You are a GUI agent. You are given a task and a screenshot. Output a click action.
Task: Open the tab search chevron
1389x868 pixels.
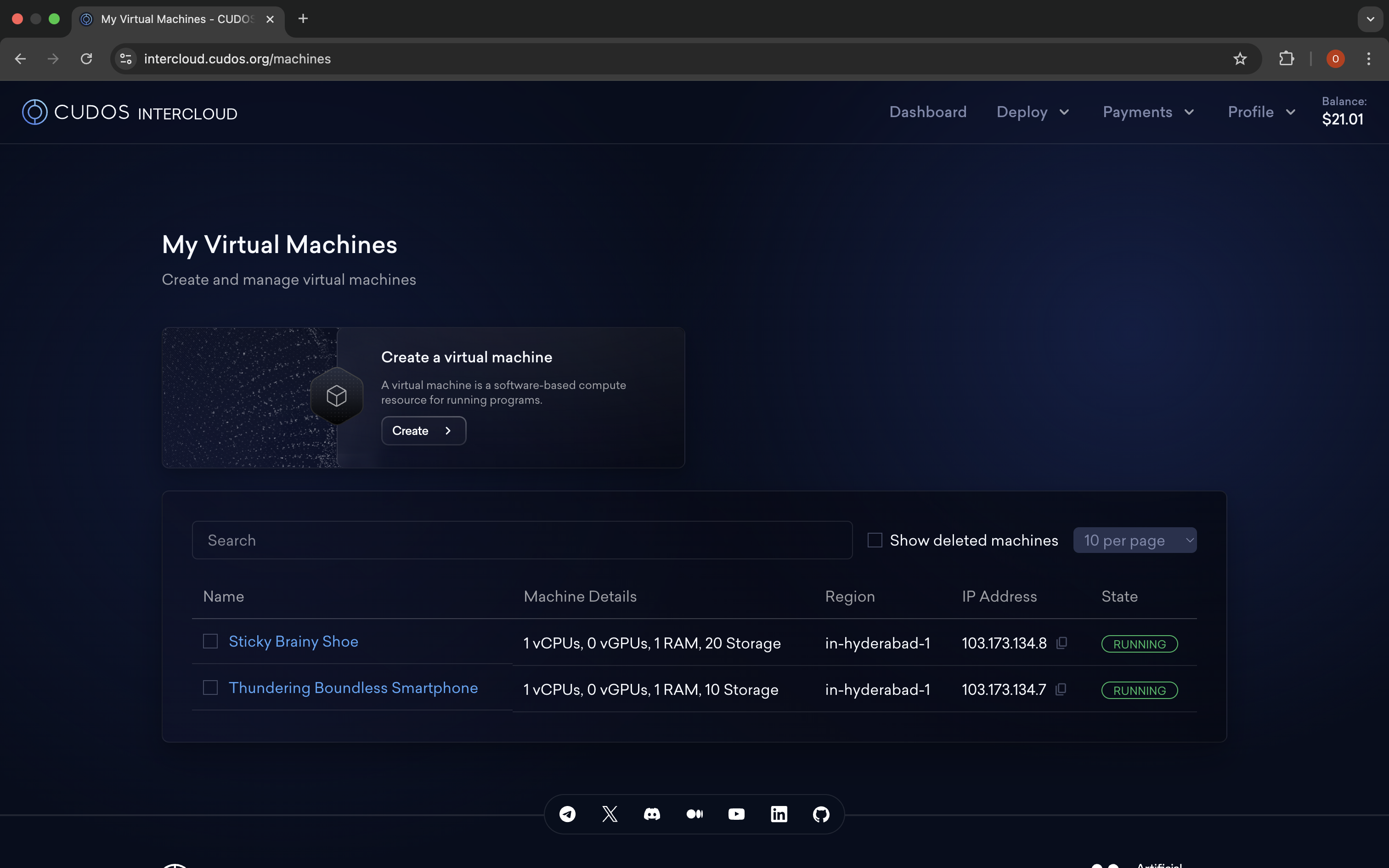pos(1370,19)
